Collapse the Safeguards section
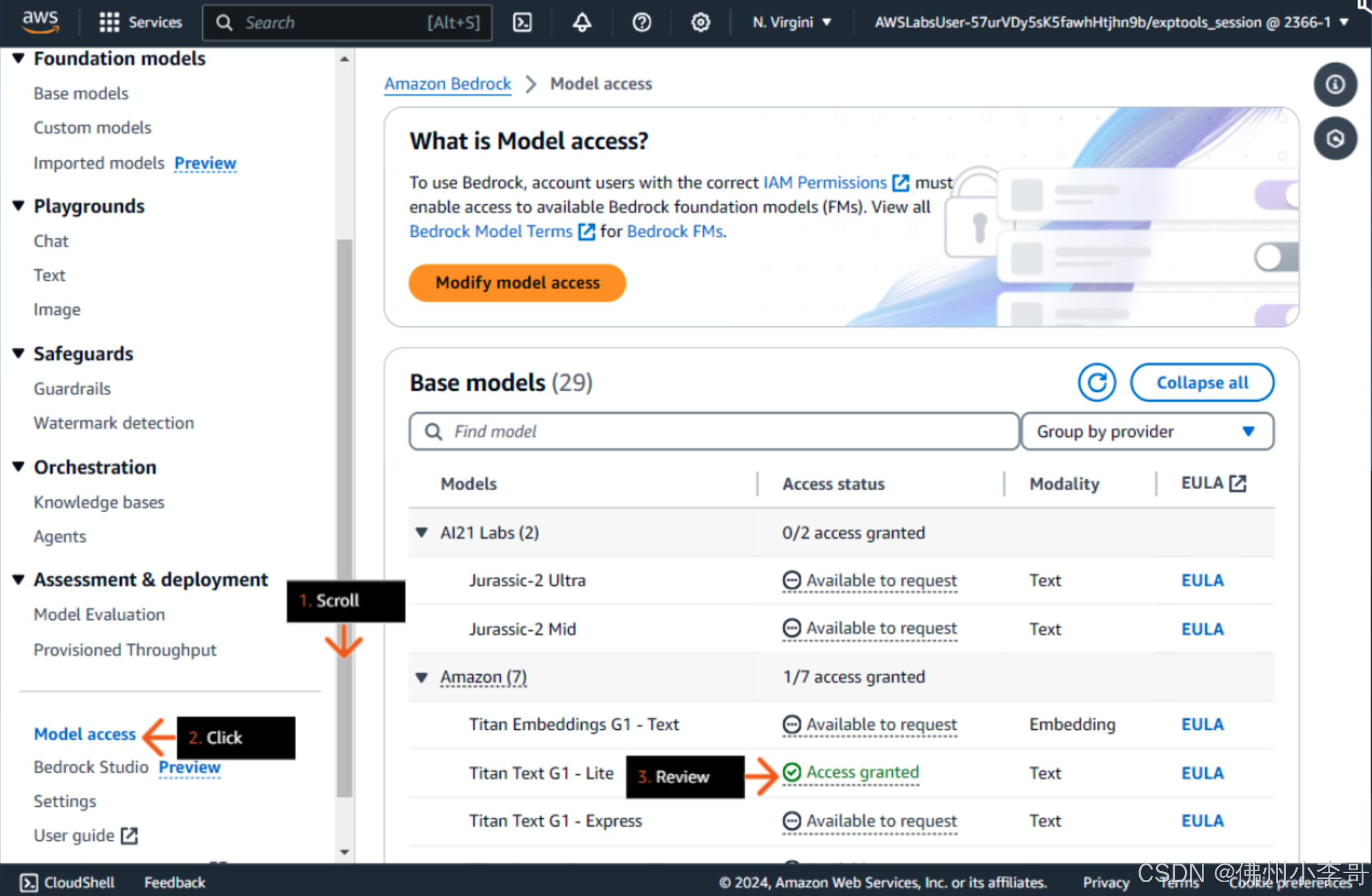1372x896 pixels. point(19,353)
